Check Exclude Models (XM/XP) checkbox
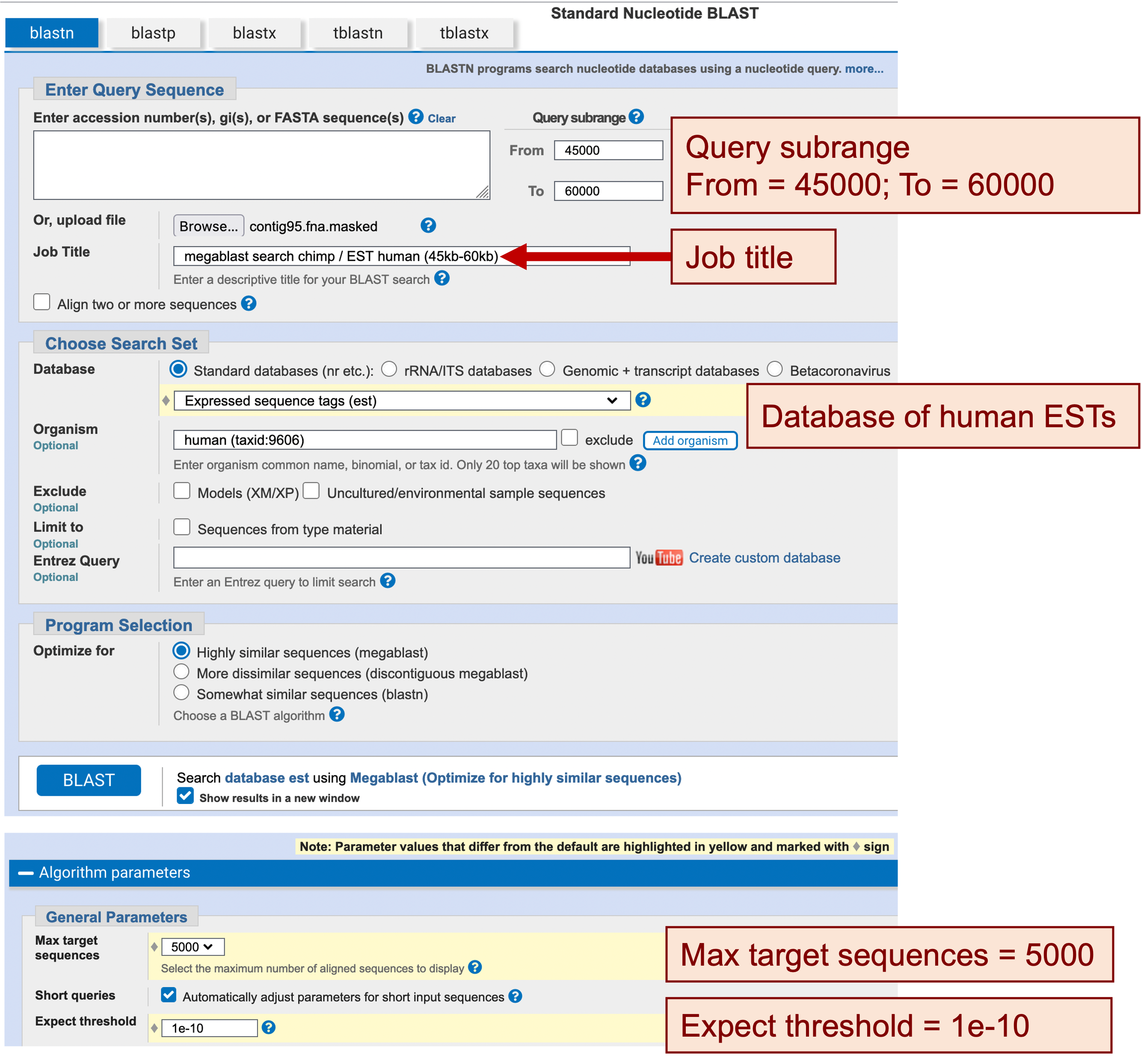 (x=182, y=491)
